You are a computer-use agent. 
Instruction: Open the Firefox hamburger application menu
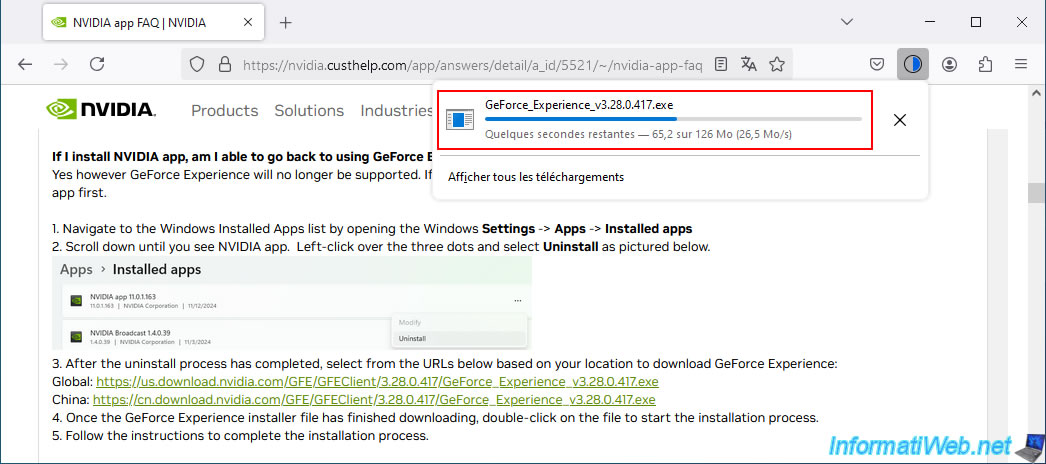pos(1021,65)
